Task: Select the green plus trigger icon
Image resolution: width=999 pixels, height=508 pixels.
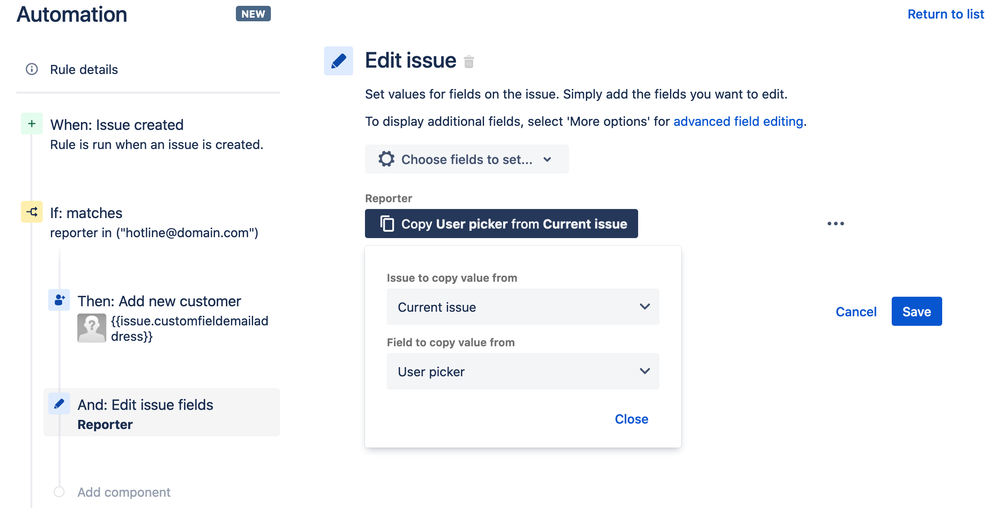Action: click(x=31, y=124)
